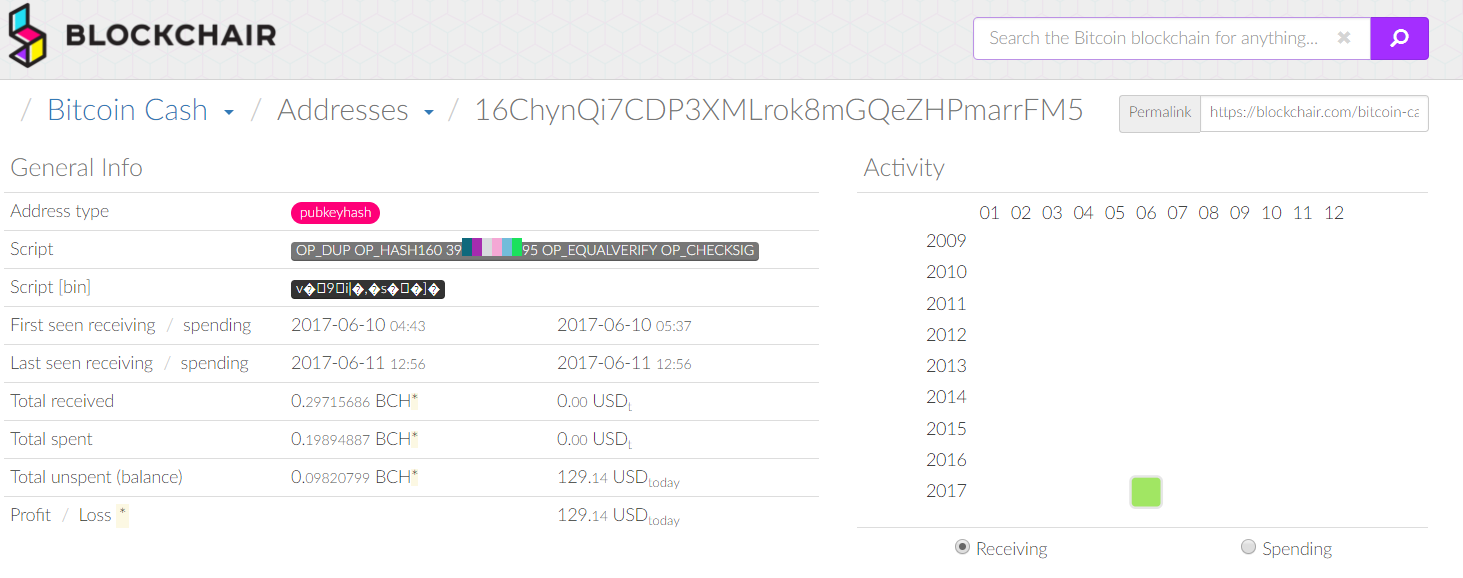
Task: Click the BLOCKCHAIR wordmark text
Action: [171, 36]
